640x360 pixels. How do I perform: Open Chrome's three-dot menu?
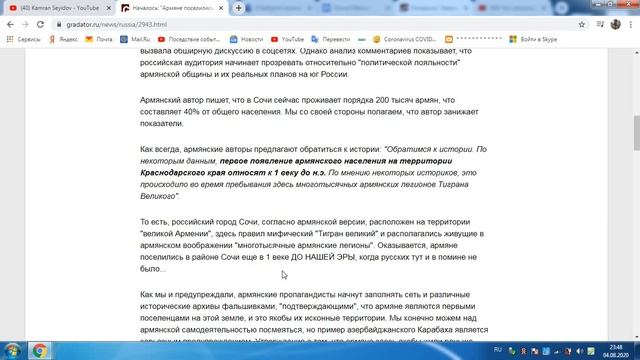tap(631, 24)
